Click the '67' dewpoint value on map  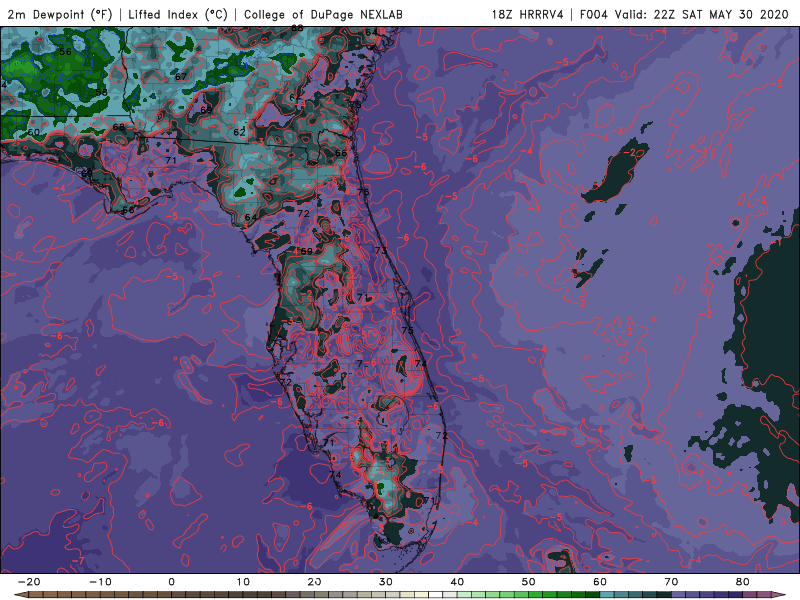pos(181,77)
